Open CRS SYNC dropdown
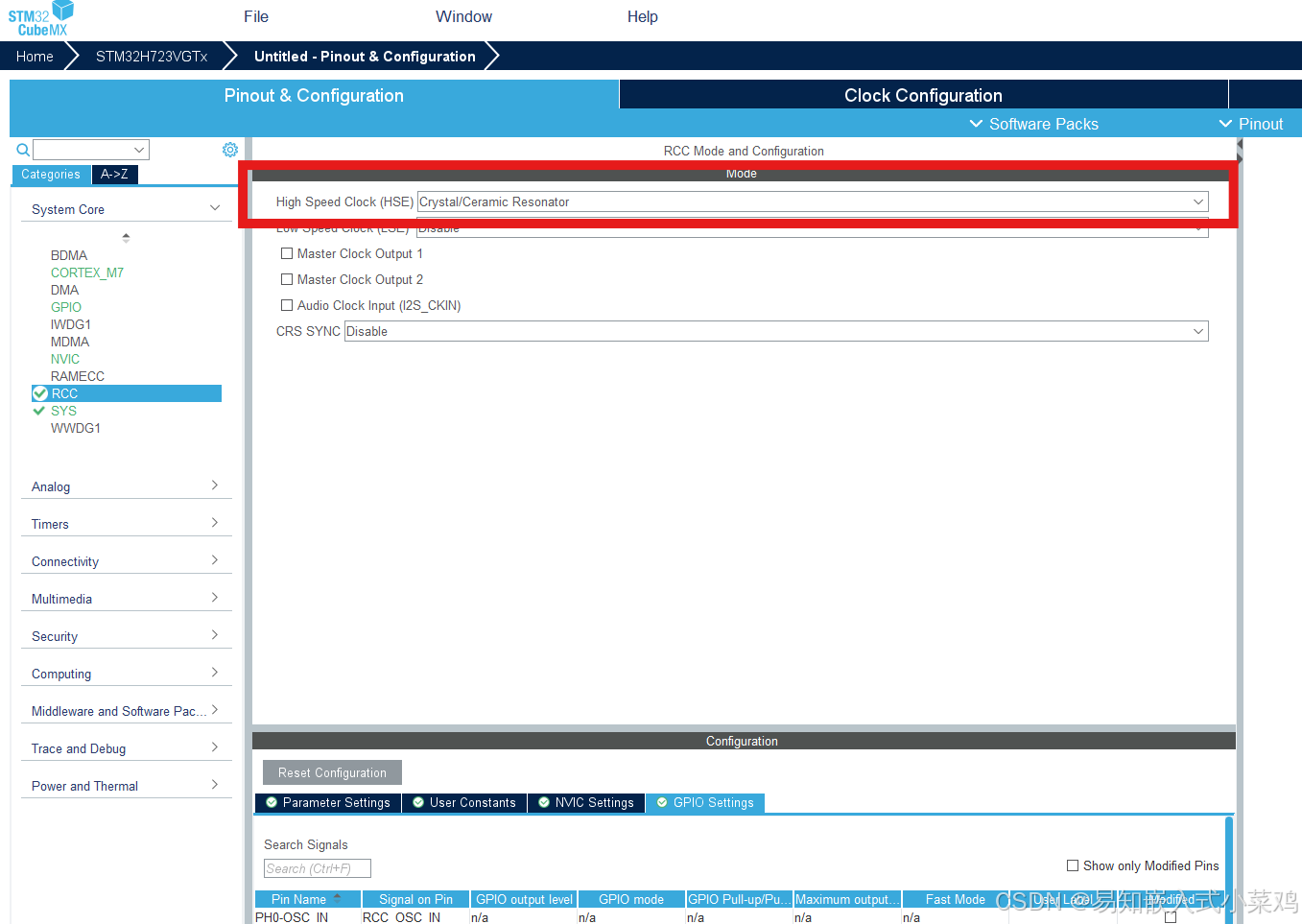 pyautogui.click(x=776, y=331)
